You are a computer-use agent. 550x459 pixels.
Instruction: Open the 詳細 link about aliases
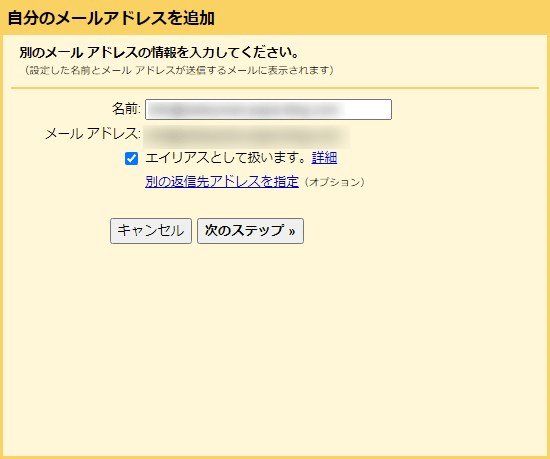324,158
